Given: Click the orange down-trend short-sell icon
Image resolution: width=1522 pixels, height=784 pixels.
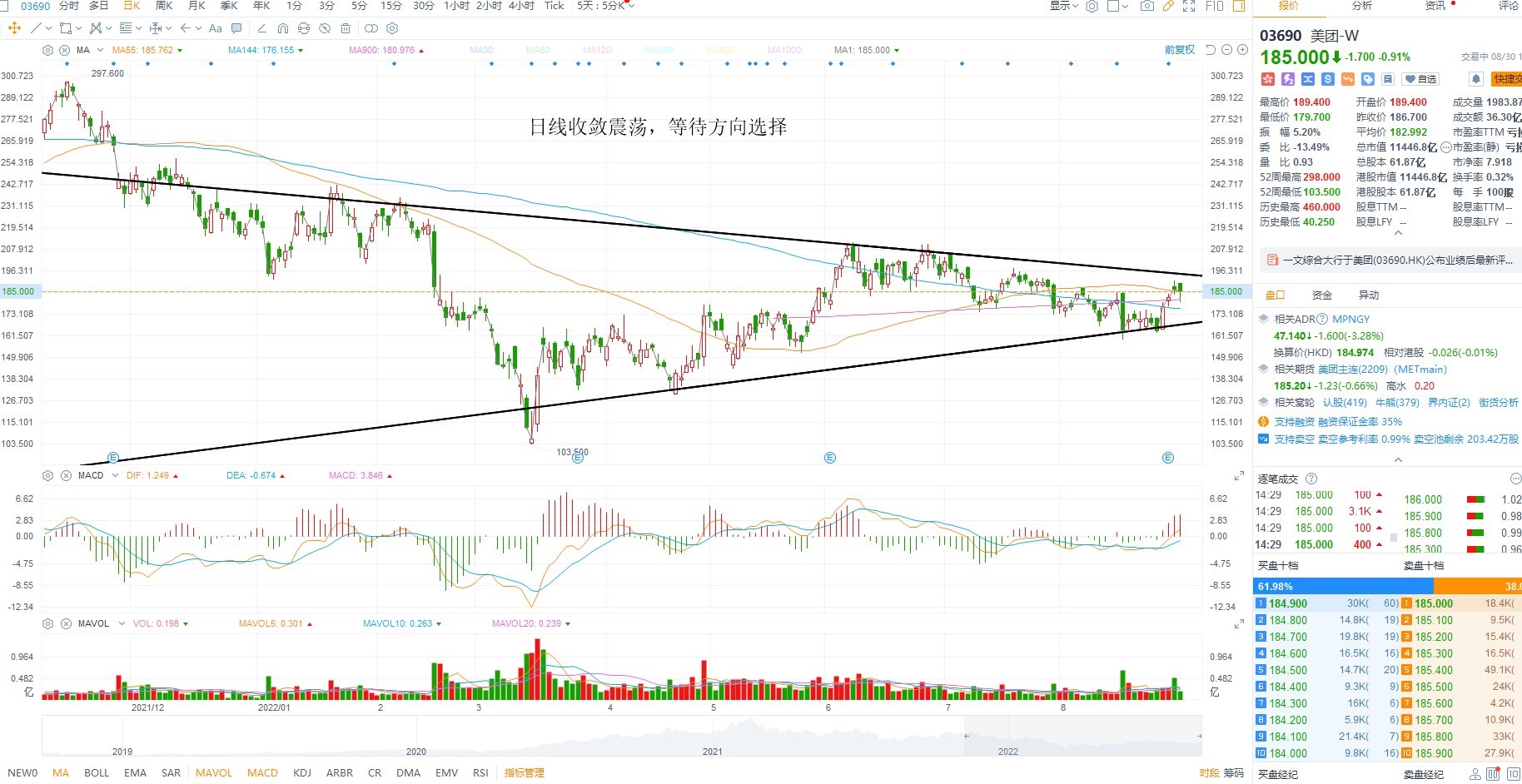Looking at the screenshot, I should click(x=1348, y=79).
